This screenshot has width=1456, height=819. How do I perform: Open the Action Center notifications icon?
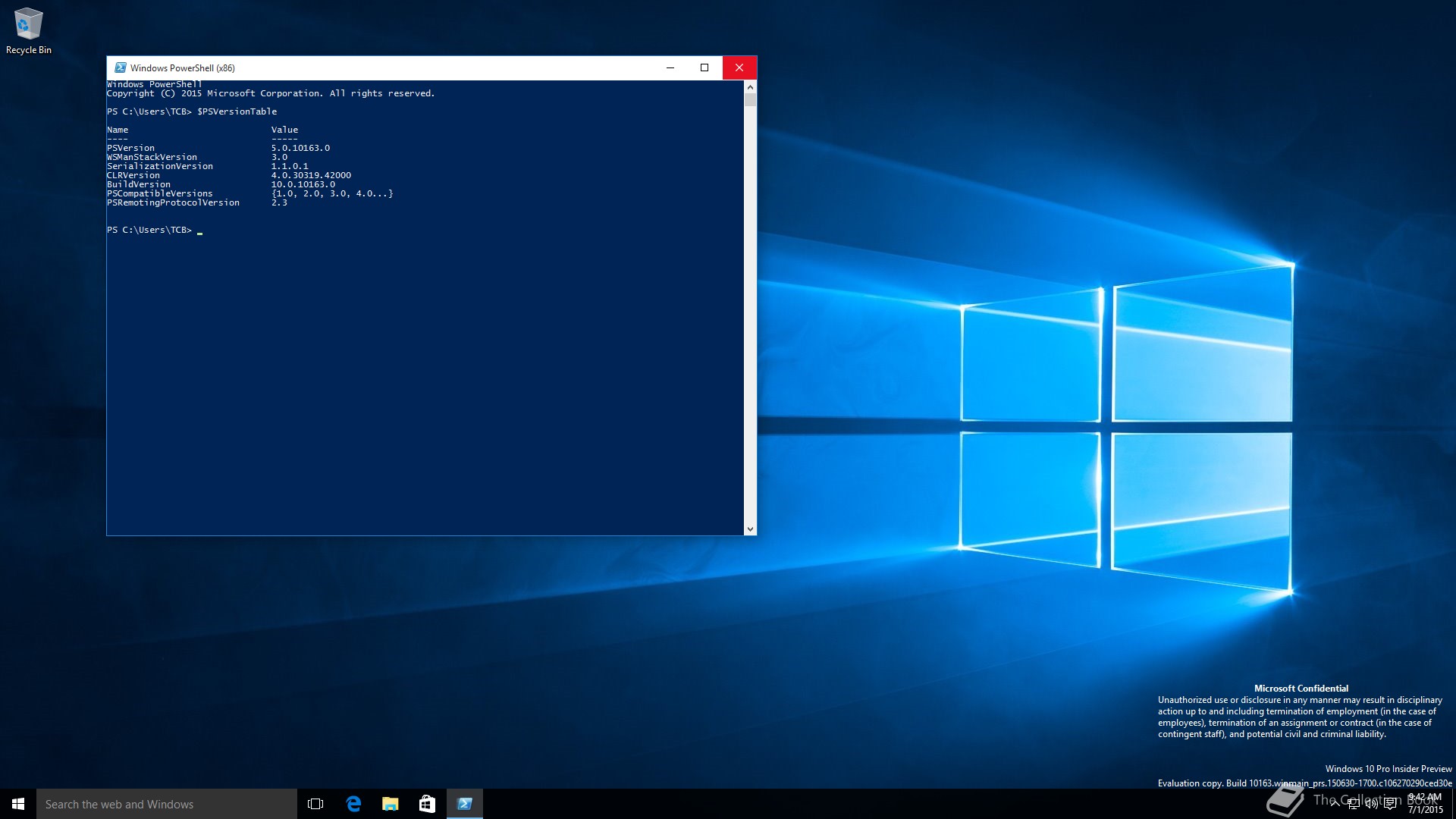[1390, 804]
